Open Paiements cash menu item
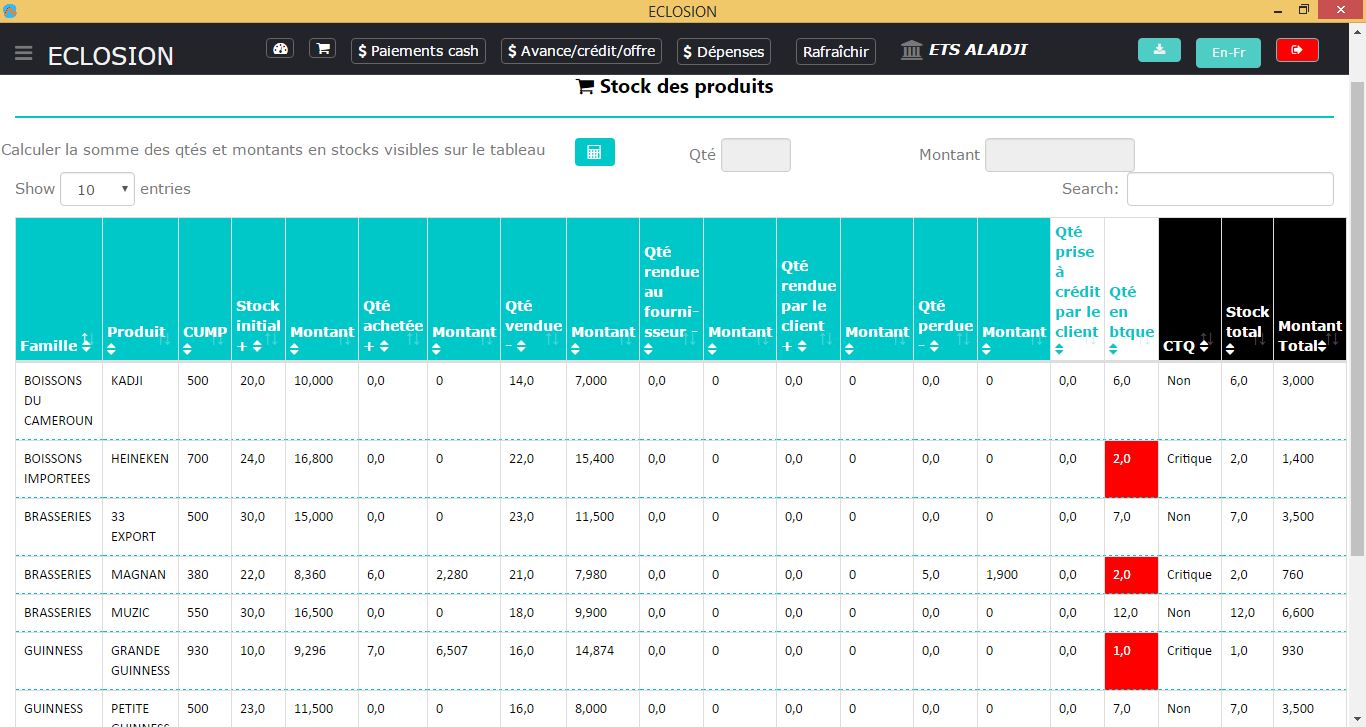 click(418, 51)
